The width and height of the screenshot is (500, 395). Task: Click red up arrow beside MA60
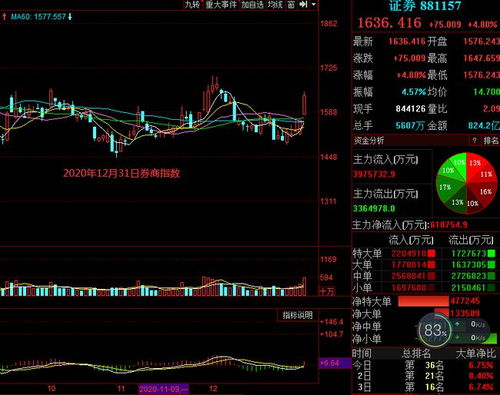click(4, 17)
